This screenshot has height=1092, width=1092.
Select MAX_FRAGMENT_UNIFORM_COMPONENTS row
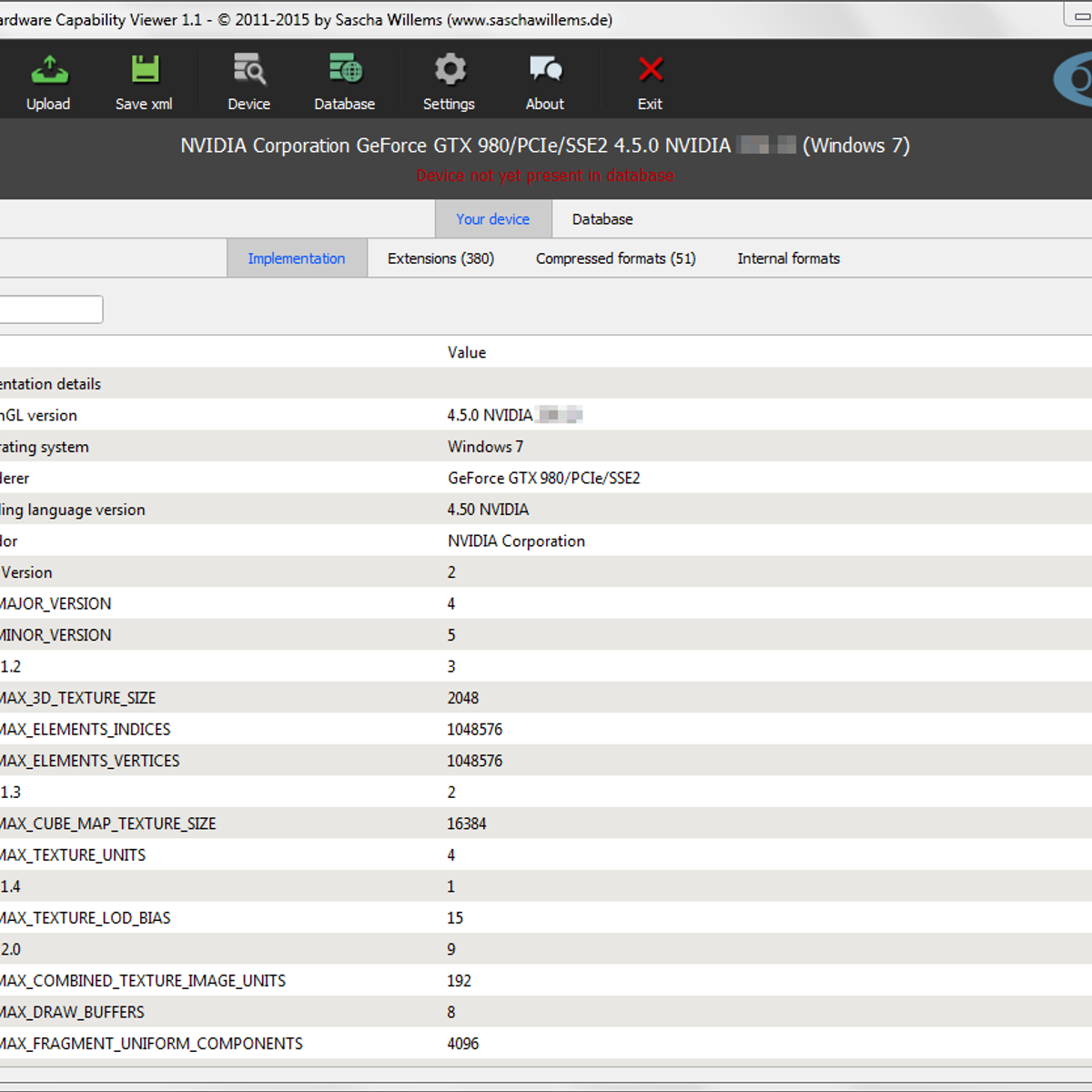(x=546, y=1043)
